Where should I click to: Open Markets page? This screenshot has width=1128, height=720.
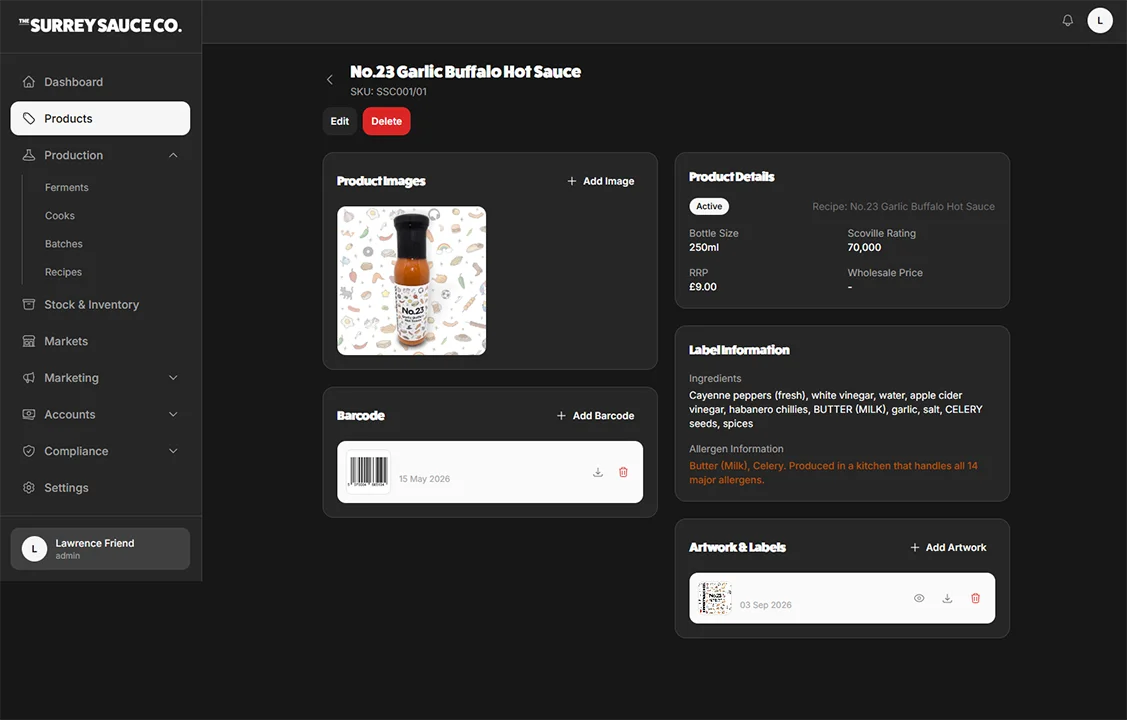point(100,341)
